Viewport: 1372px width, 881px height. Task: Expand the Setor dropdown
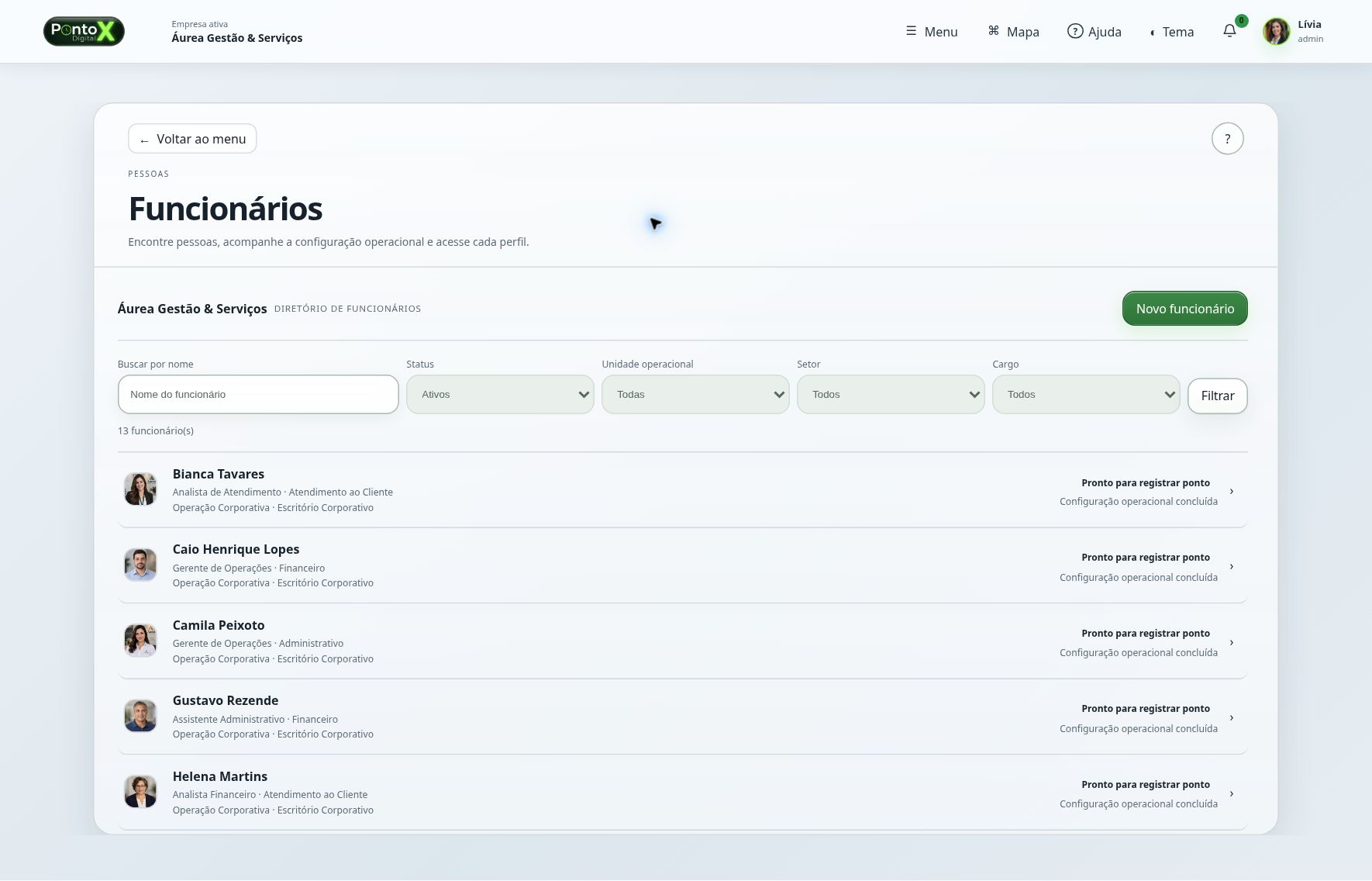(x=891, y=395)
